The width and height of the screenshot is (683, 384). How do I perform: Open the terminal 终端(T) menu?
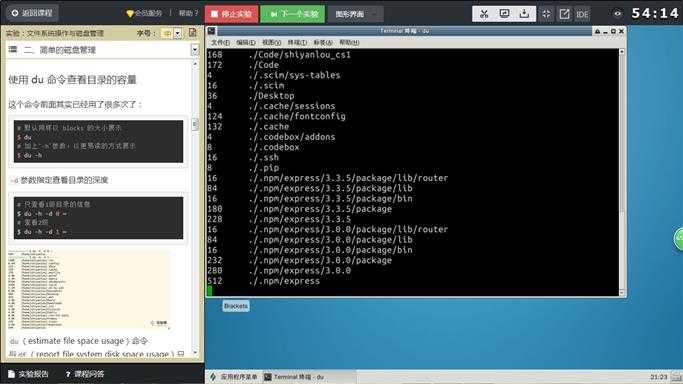click(x=297, y=42)
